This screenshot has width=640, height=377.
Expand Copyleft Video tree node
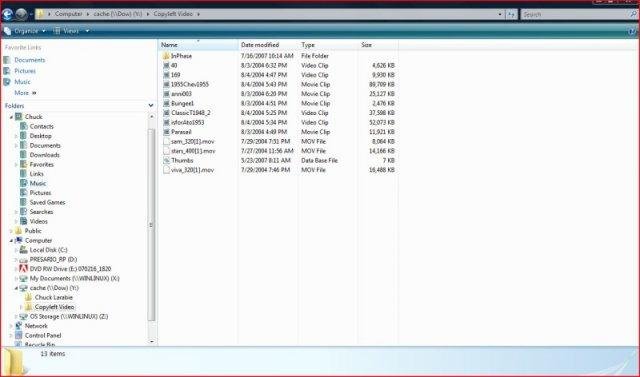(21, 307)
